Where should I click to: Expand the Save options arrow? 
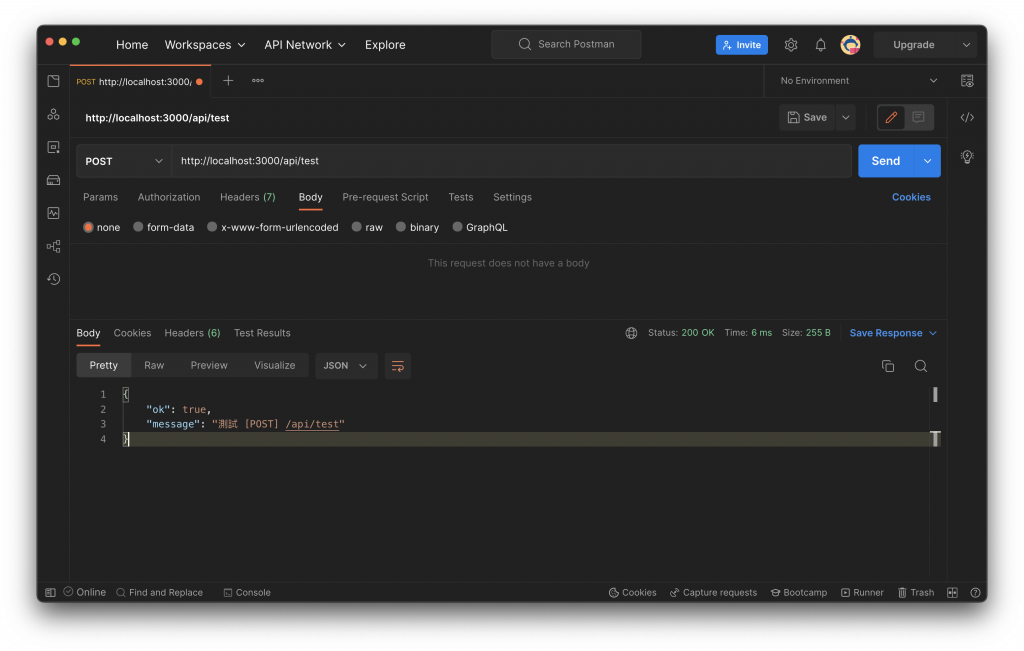click(845, 118)
